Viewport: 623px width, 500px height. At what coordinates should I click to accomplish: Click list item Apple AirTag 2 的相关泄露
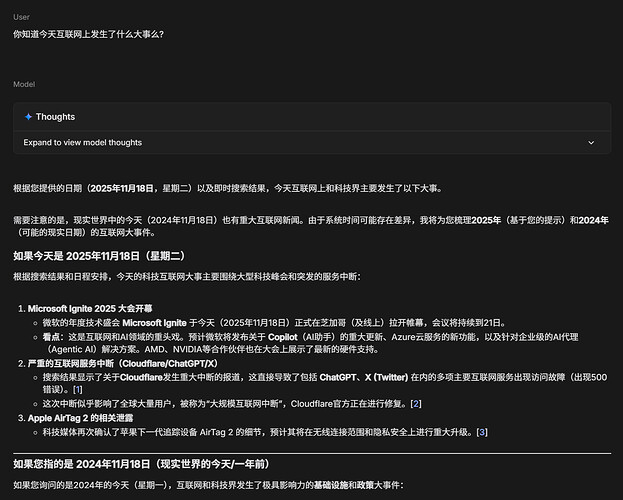(x=81, y=418)
